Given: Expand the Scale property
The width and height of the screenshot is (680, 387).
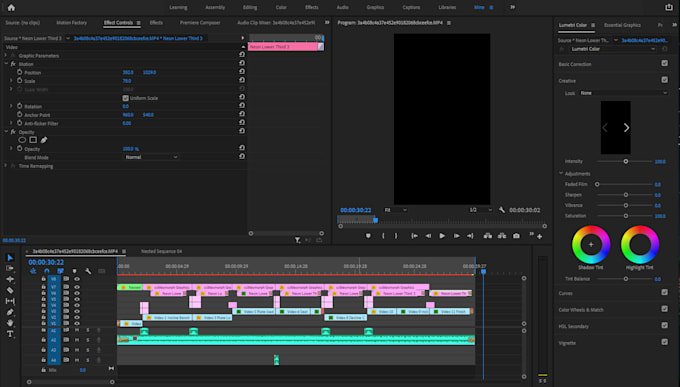Looking at the screenshot, I should point(11,81).
